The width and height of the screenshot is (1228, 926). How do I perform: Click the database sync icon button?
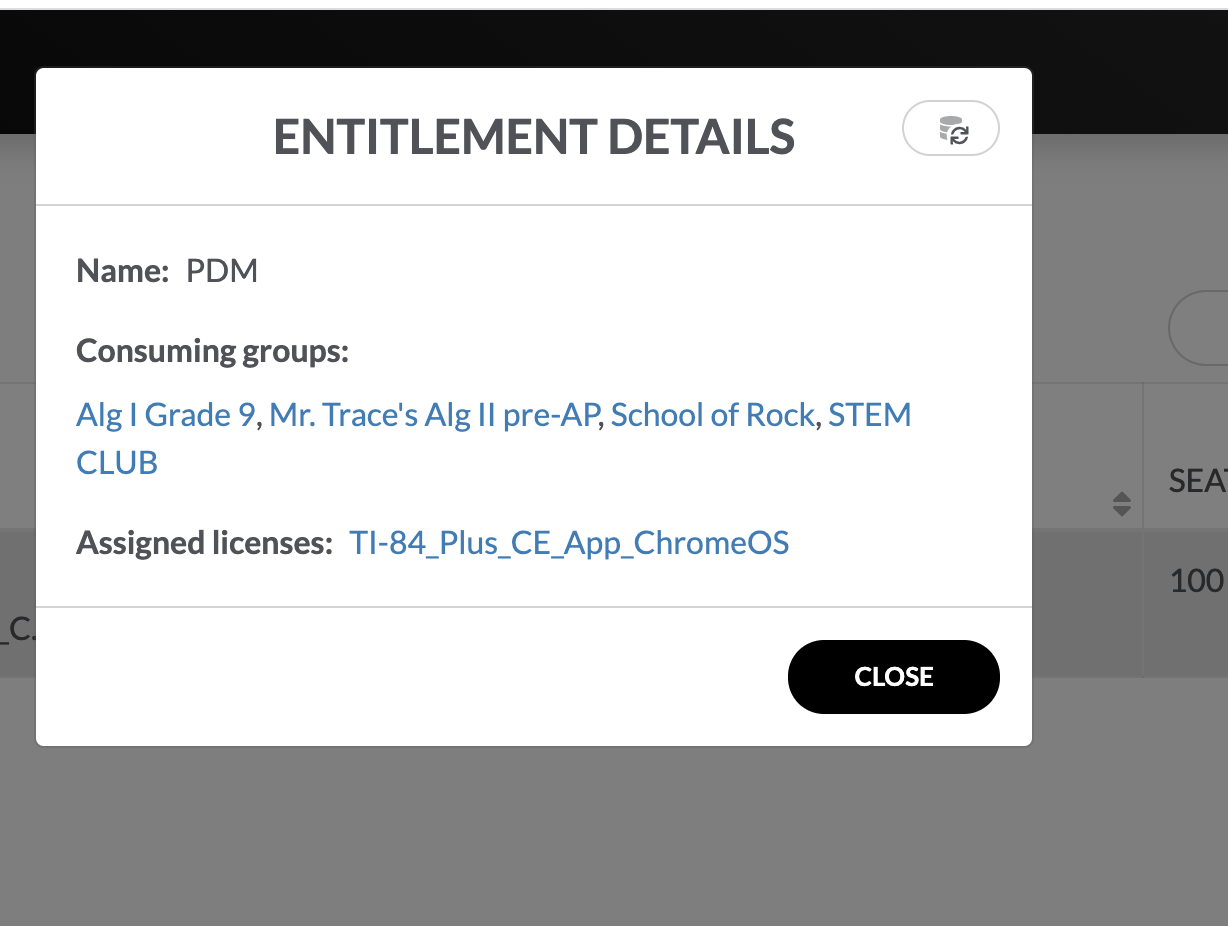point(951,129)
